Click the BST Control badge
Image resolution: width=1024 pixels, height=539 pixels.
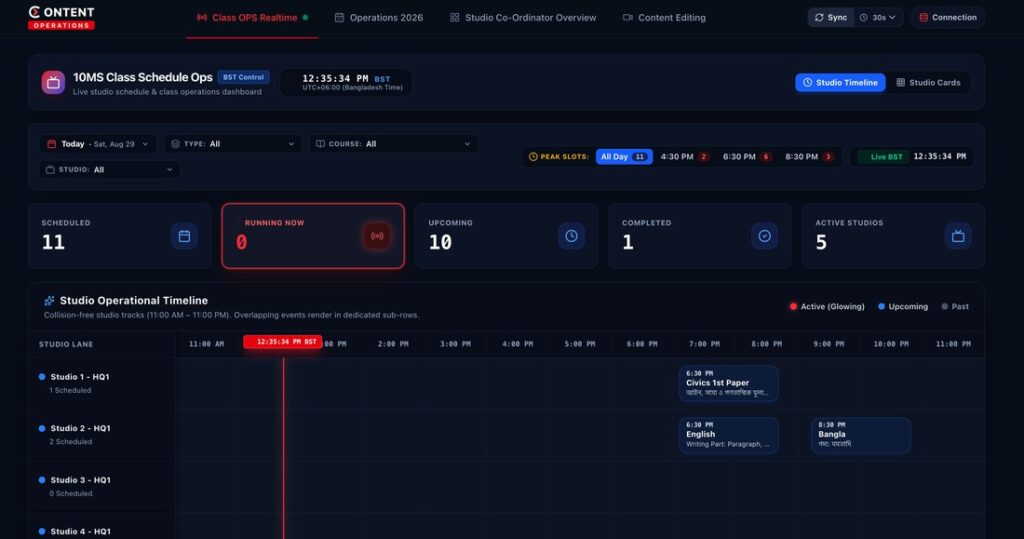[x=243, y=77]
